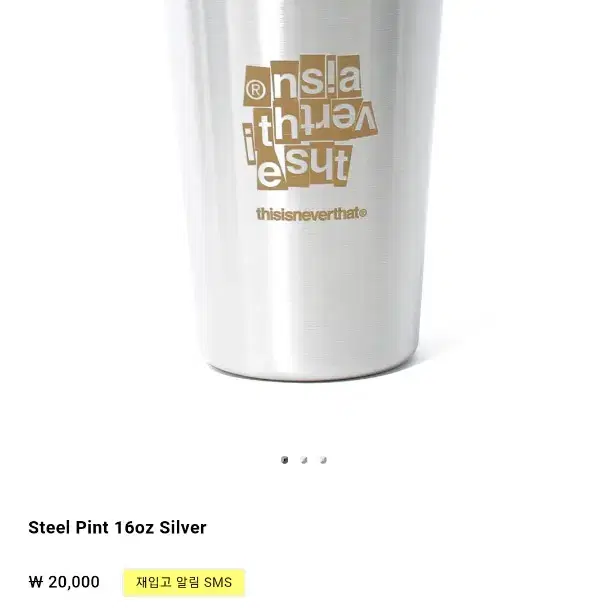The width and height of the screenshot is (608, 608).
Task: Jump to the third image dot
Action: (x=323, y=460)
